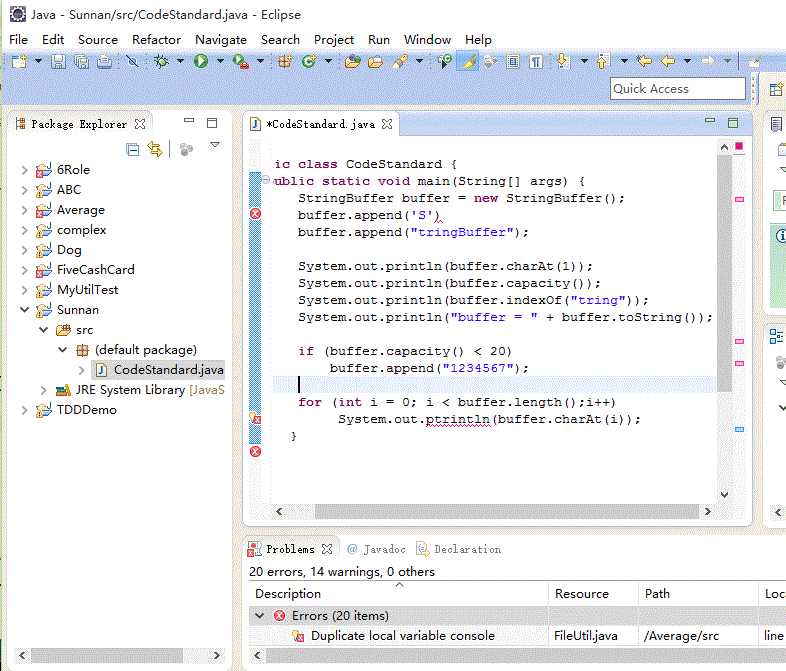Toggle Block Selection Mode icon
The width and height of the screenshot is (786, 671).
(x=513, y=61)
